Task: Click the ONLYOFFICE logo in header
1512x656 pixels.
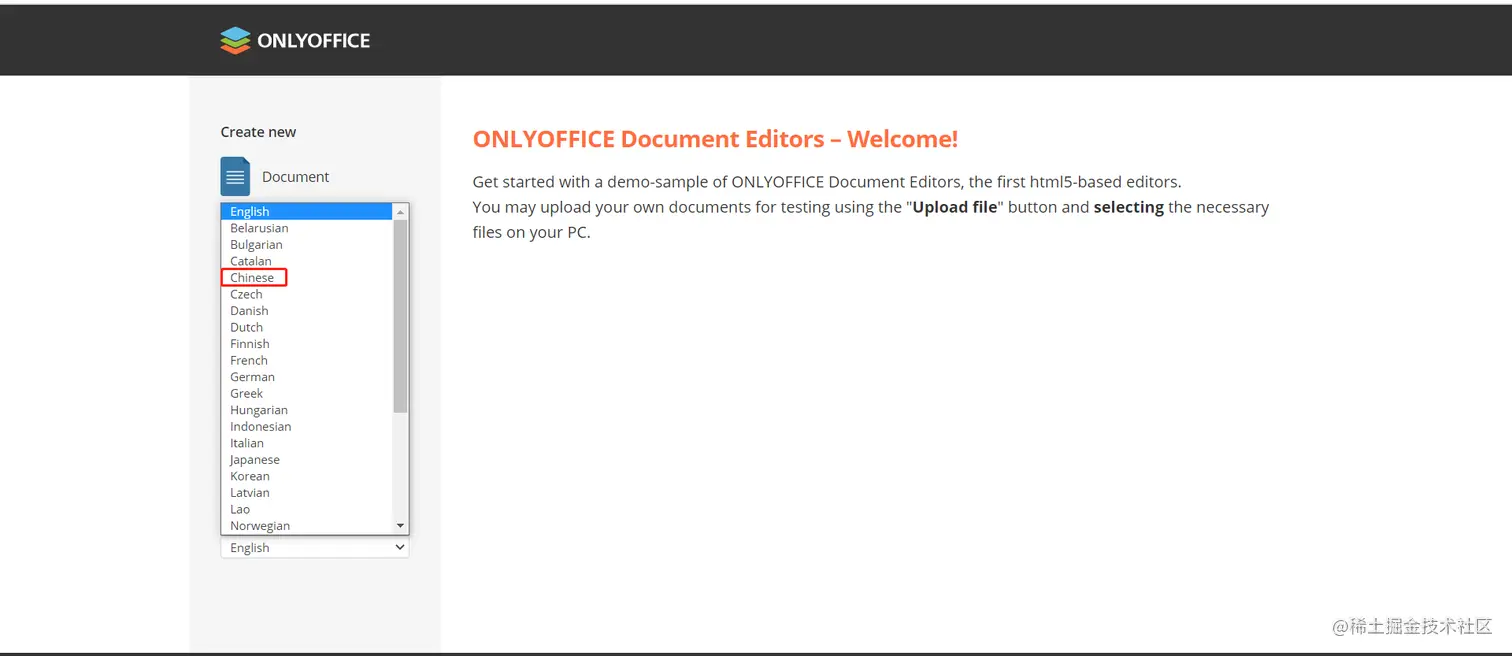Action: click(295, 40)
